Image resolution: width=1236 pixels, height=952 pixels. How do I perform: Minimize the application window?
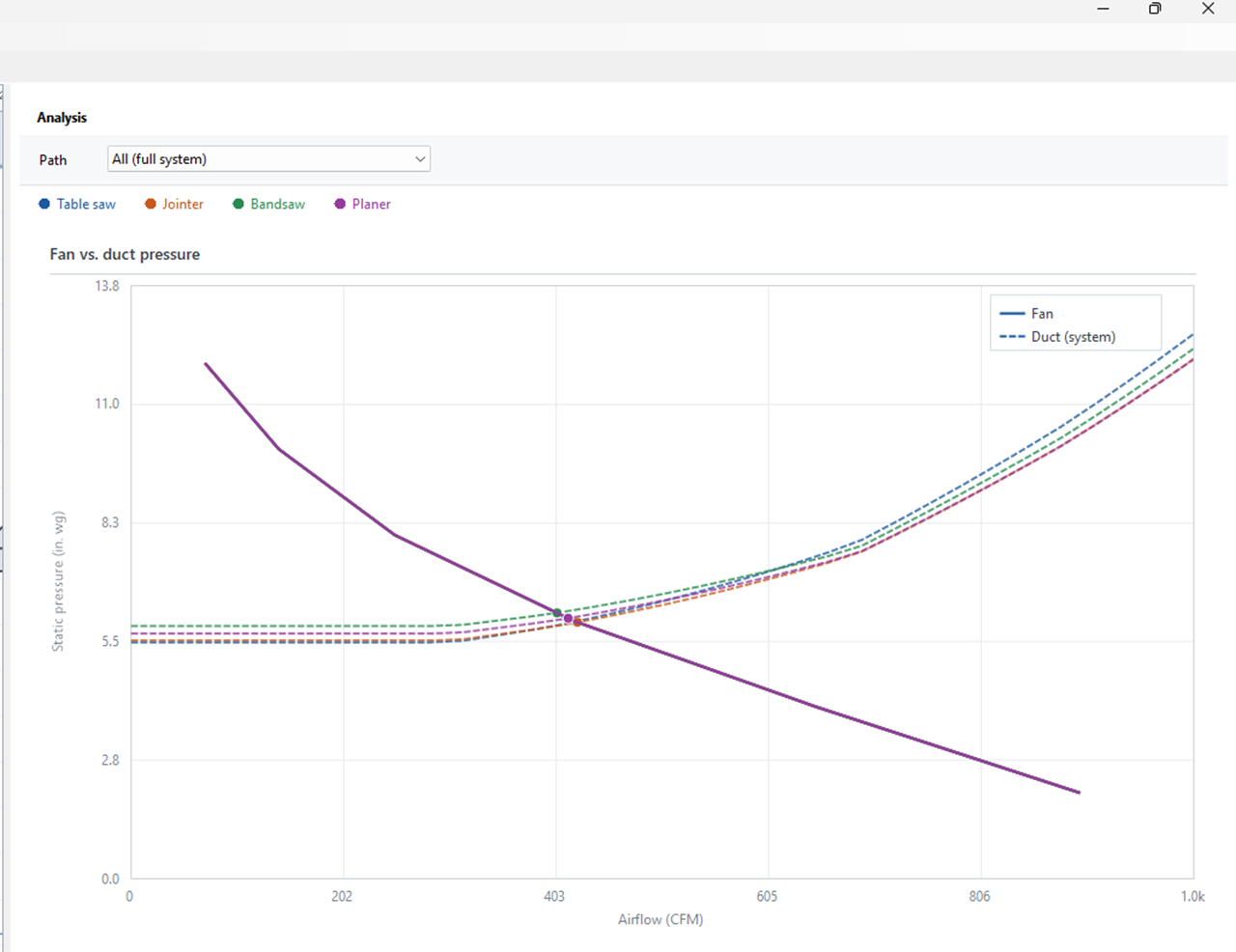(1103, 9)
